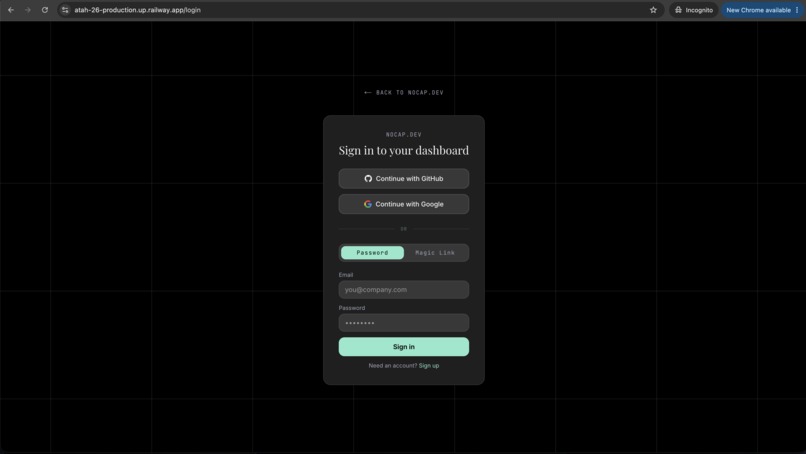Reload the page with refresh icon
806x454 pixels.
click(45, 10)
